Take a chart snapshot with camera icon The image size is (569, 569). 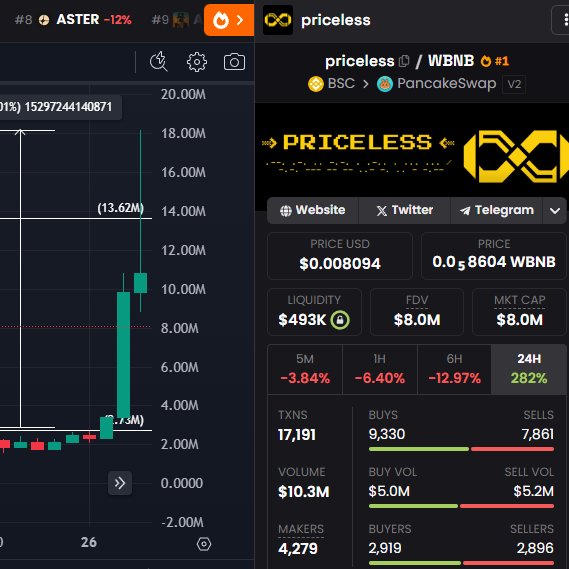pos(234,62)
